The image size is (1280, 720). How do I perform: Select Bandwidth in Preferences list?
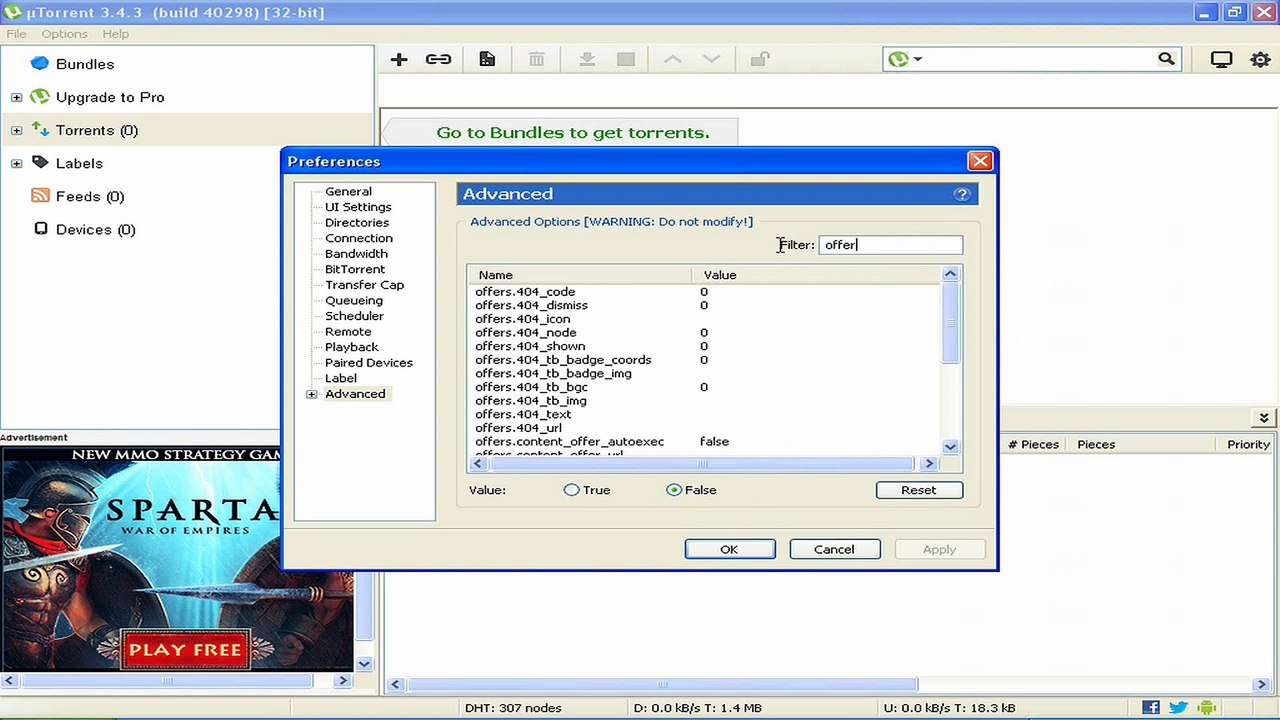pos(356,254)
